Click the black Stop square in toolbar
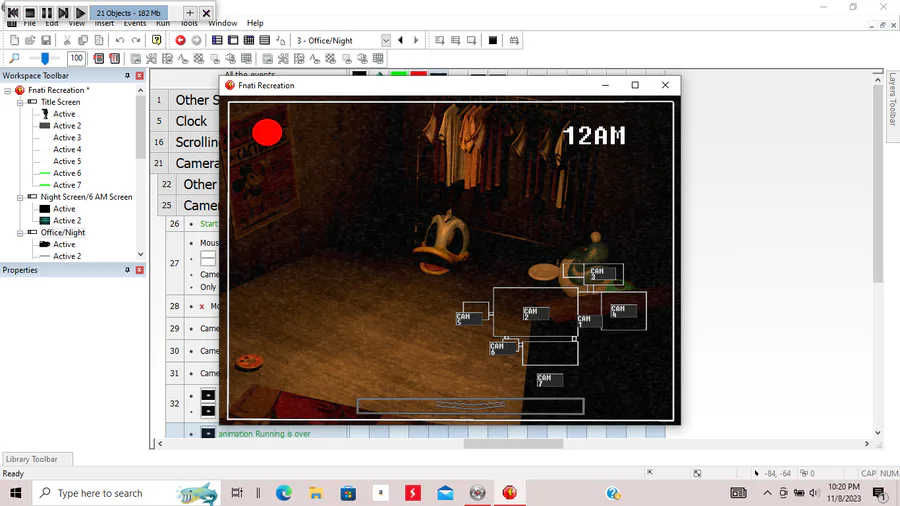The height and width of the screenshot is (506, 900). click(x=492, y=40)
